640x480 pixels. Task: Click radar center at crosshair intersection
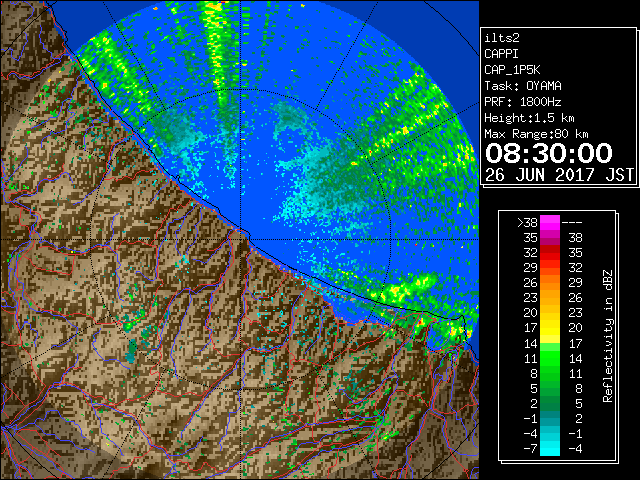pyautogui.click(x=241, y=240)
